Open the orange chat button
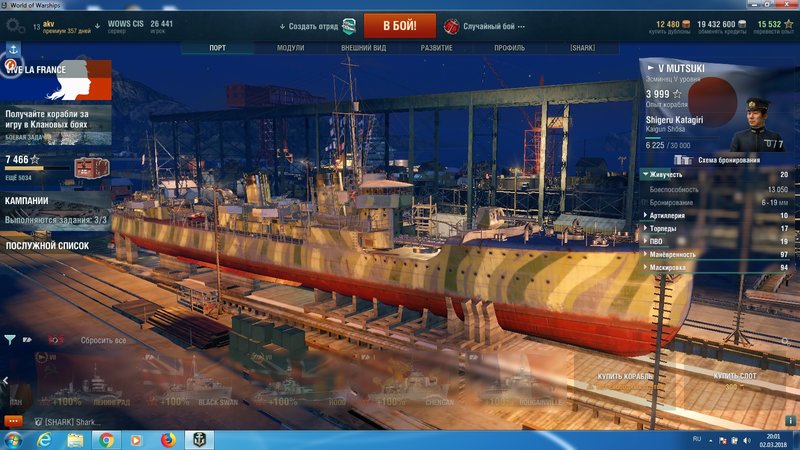The image size is (800, 450). pos(13,422)
